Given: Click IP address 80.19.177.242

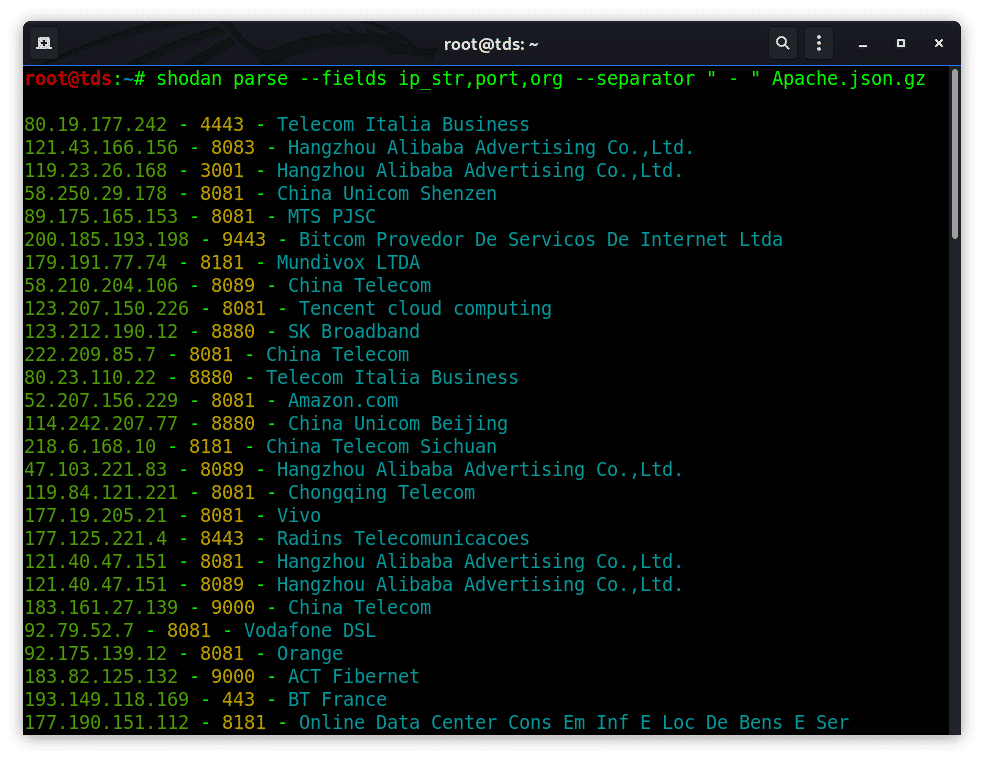Looking at the screenshot, I should [x=95, y=125].
